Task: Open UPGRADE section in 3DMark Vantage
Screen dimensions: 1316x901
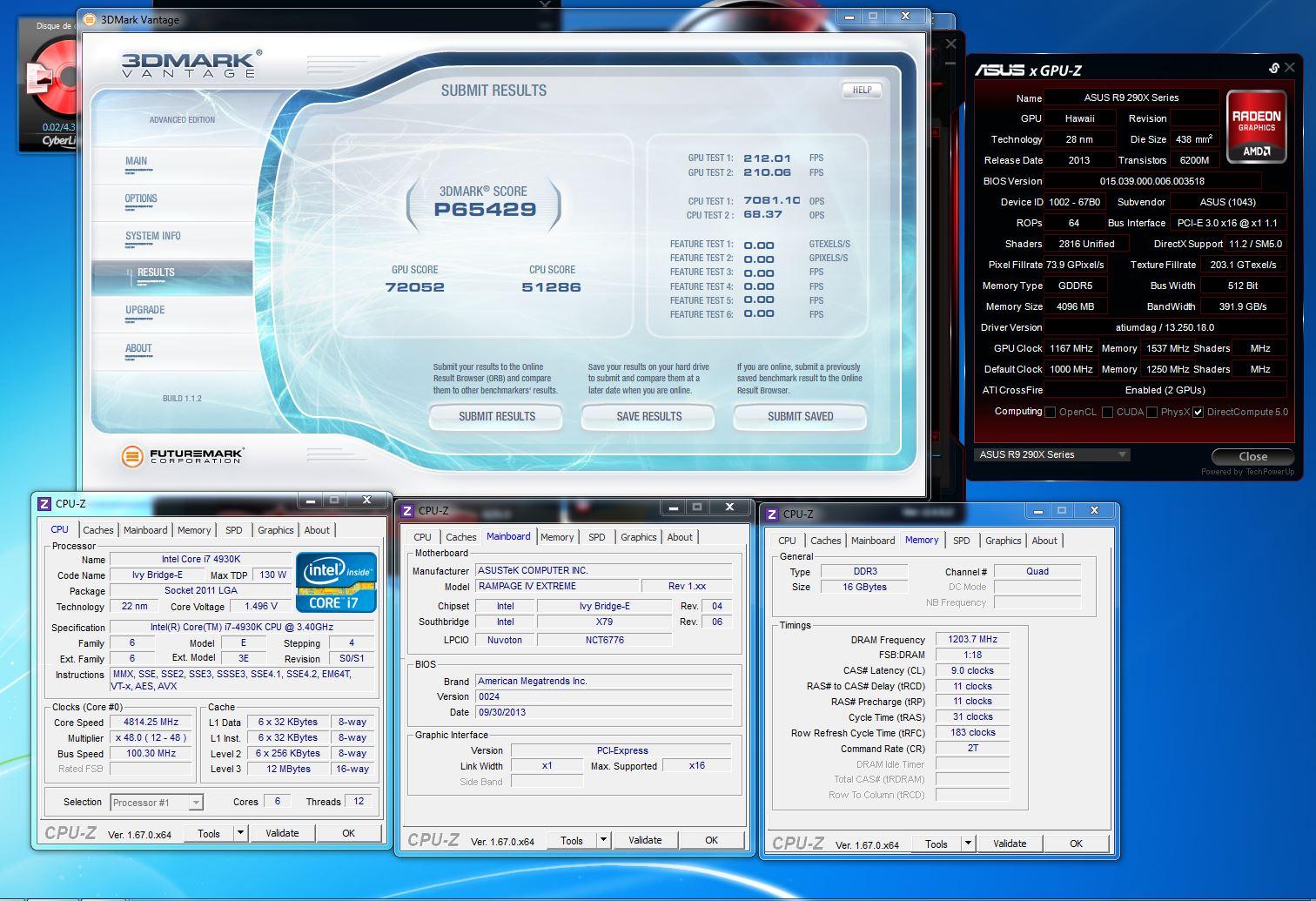Action: pyautogui.click(x=144, y=310)
